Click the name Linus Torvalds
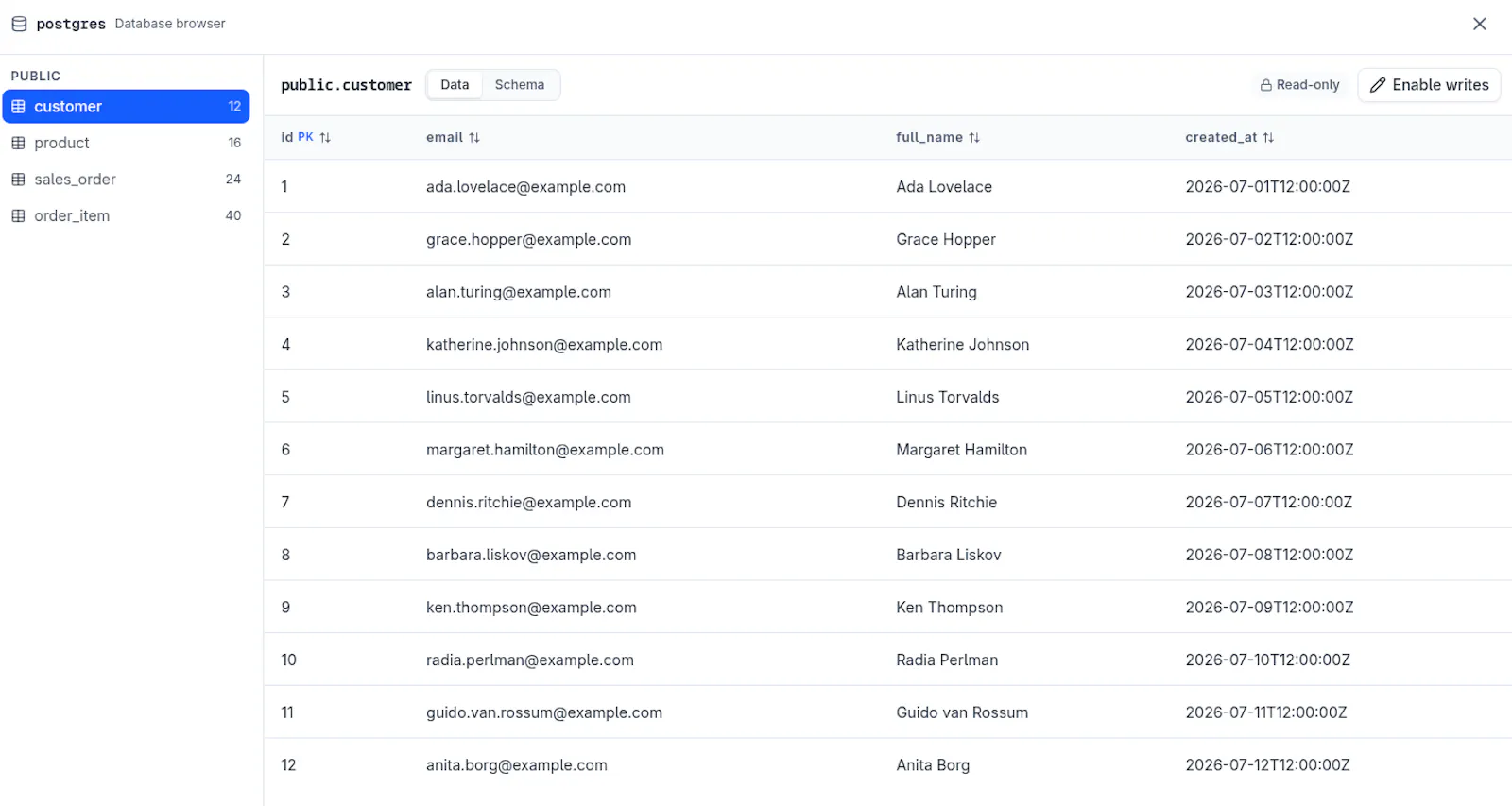 (948, 398)
